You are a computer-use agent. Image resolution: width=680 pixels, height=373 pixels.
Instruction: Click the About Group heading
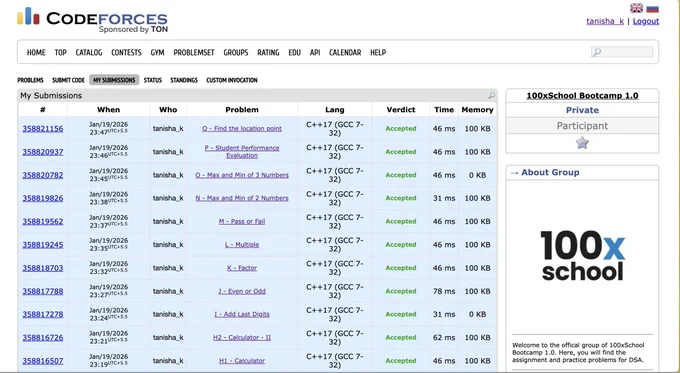coord(550,172)
